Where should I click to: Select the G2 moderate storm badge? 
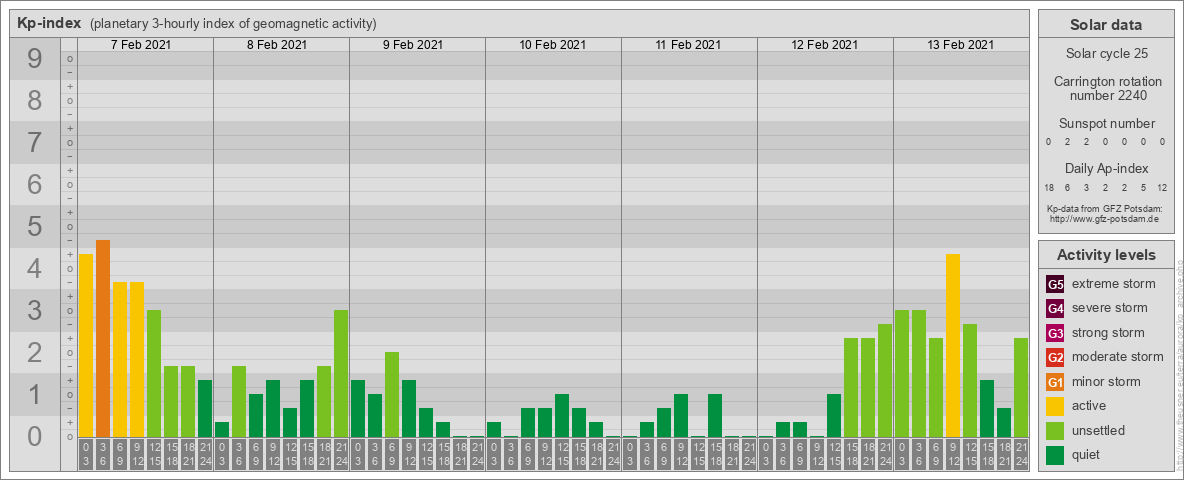coord(1055,357)
